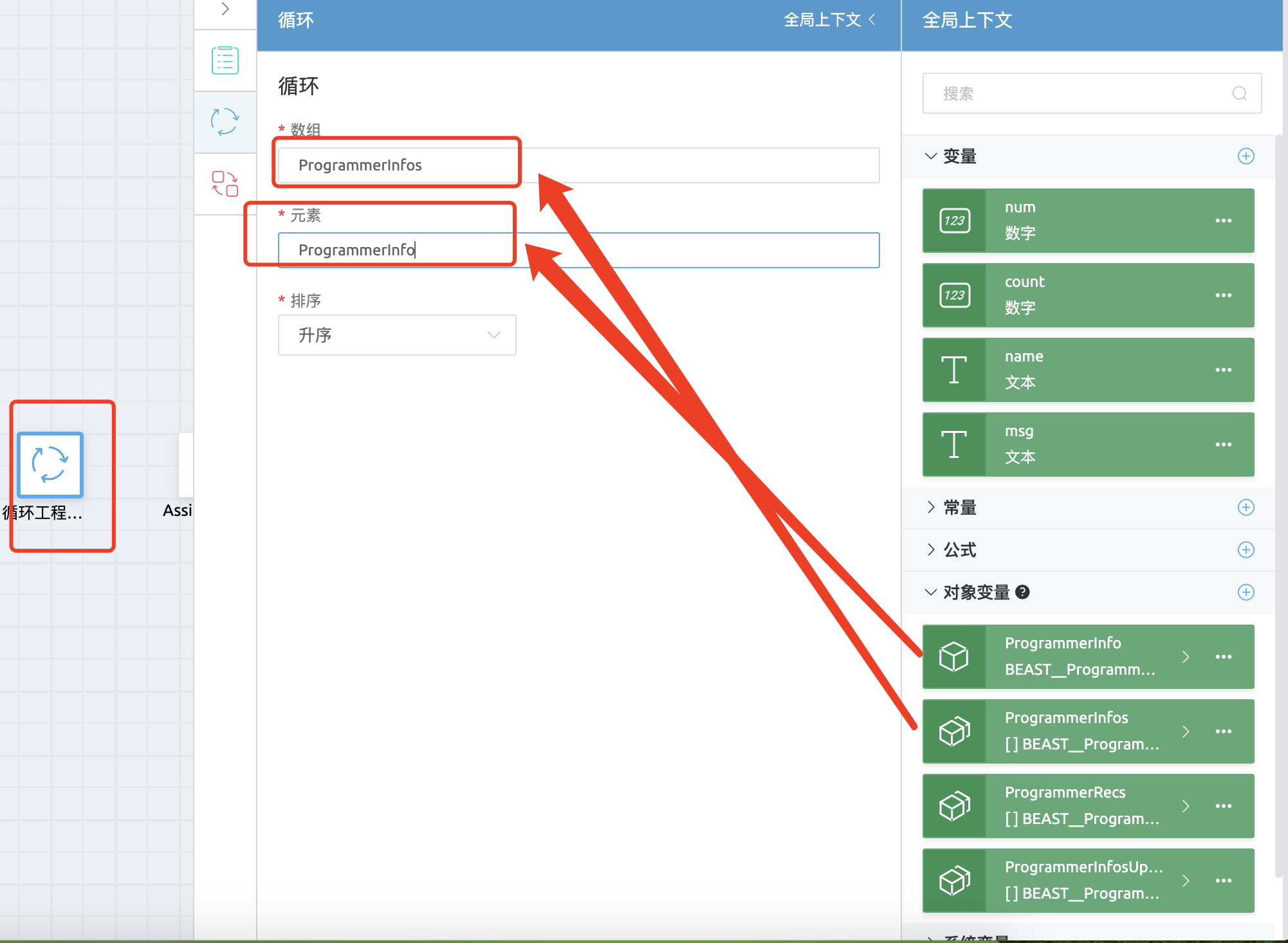Expand the 公式 section
Screen dimensions: 1288x943
pyautogui.click(x=930, y=550)
